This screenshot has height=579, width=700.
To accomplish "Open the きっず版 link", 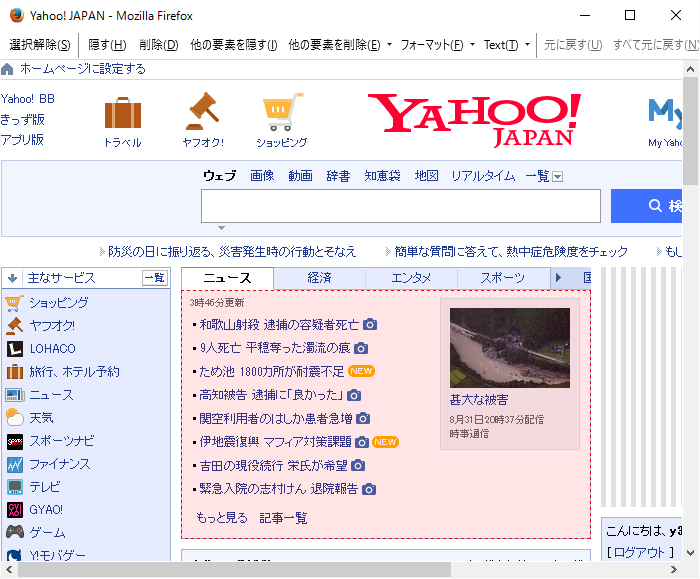I will tap(22, 120).
